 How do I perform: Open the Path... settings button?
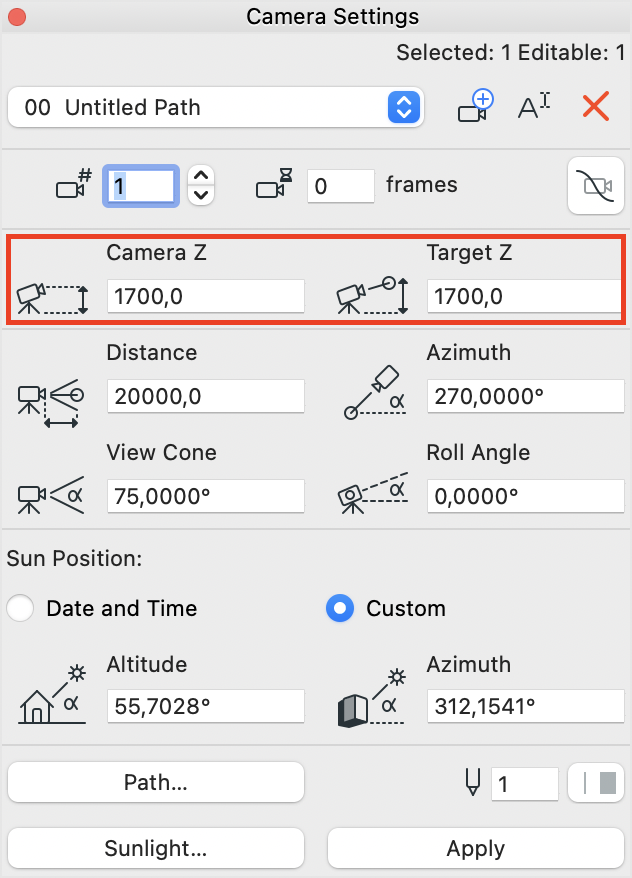pyautogui.click(x=156, y=782)
